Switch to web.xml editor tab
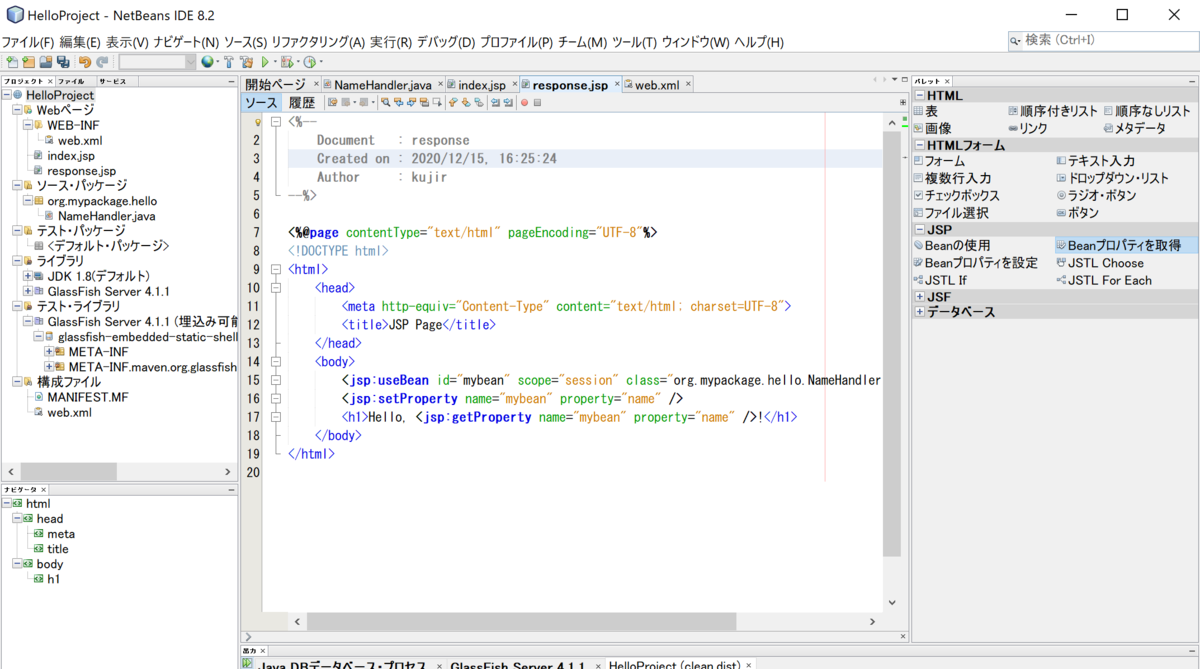The height and width of the screenshot is (669, 1200). click(657, 85)
